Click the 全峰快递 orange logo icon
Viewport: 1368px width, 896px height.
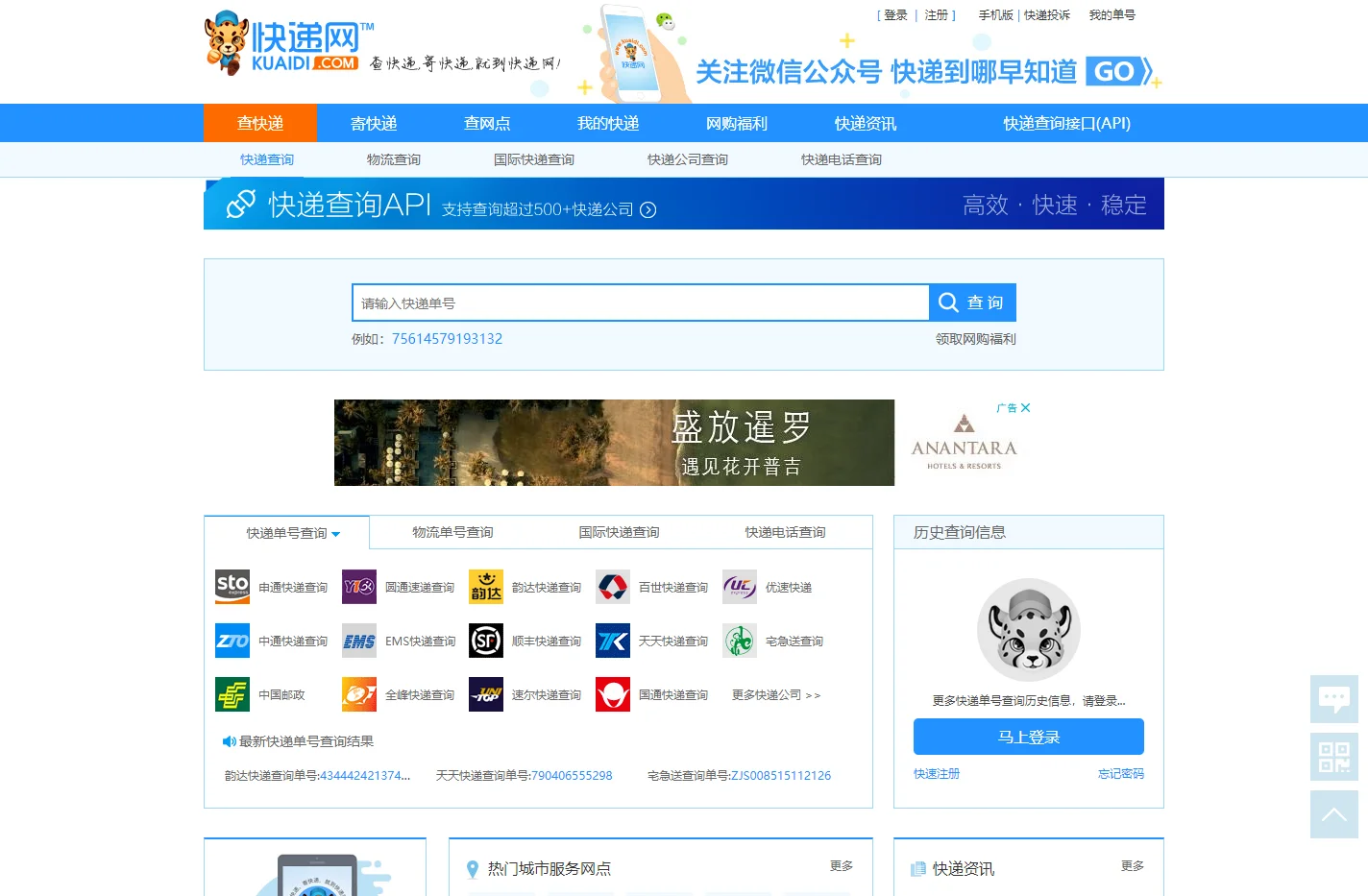(359, 694)
